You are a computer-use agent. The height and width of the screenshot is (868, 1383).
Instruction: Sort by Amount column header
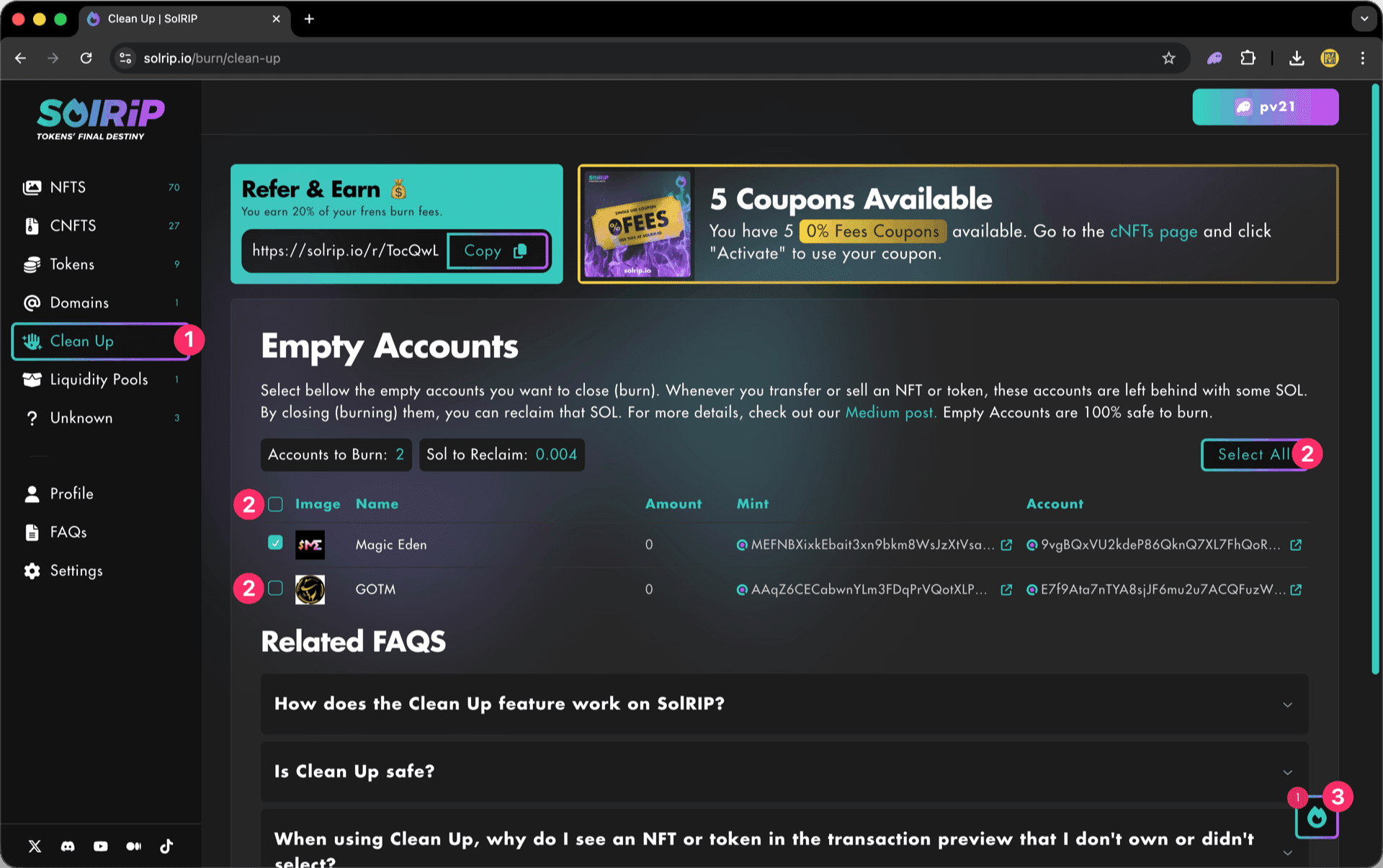(x=673, y=504)
